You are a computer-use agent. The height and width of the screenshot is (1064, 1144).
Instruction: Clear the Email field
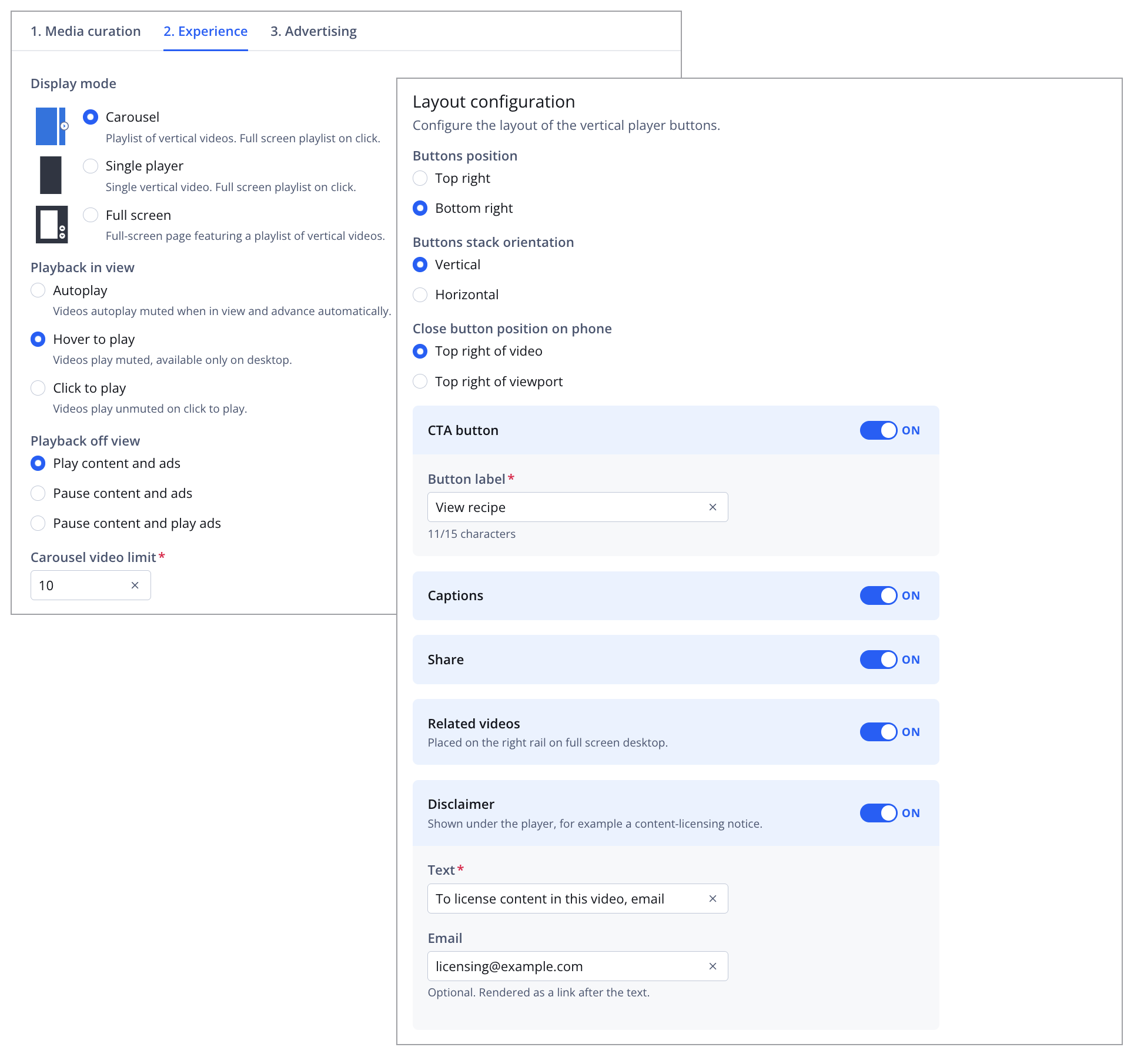coord(713,966)
